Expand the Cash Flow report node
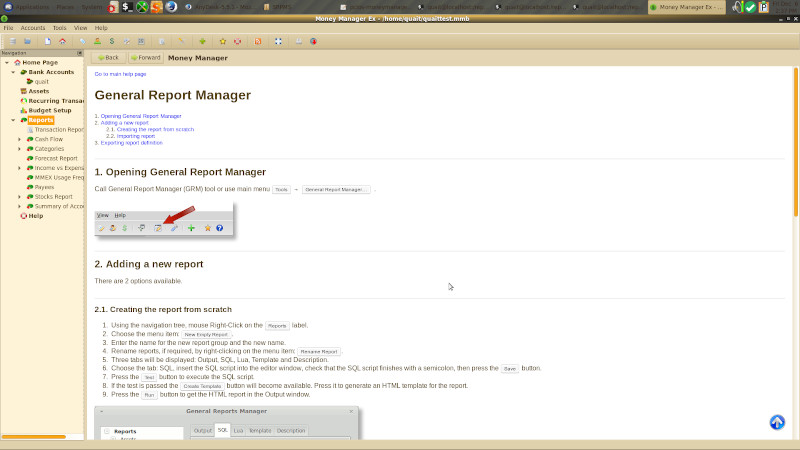The width and height of the screenshot is (800, 450). pyautogui.click(x=19, y=139)
